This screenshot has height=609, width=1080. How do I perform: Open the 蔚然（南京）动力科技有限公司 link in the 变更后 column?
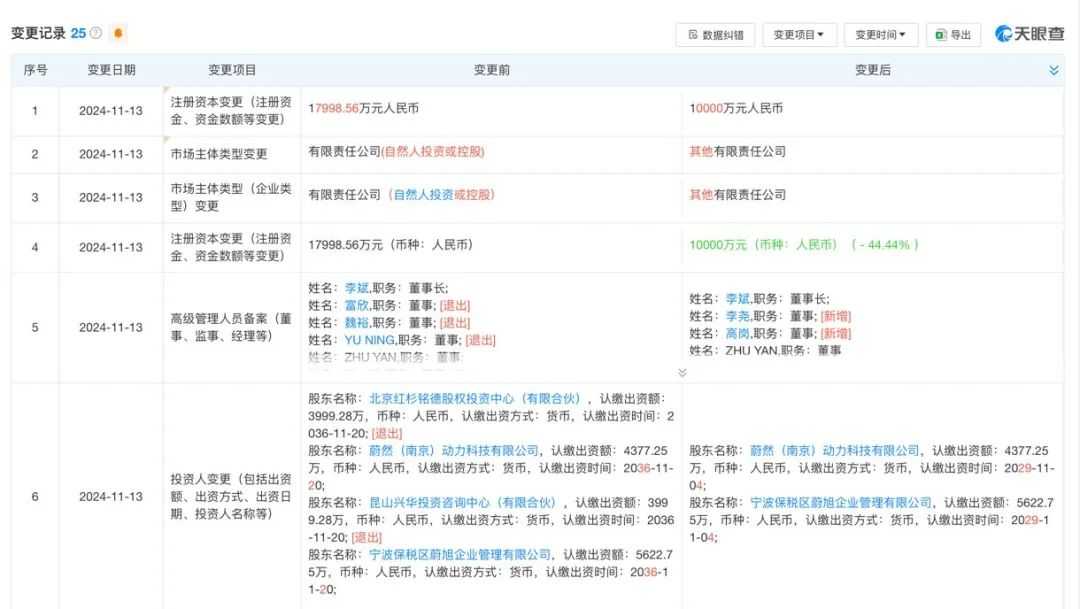(x=835, y=451)
